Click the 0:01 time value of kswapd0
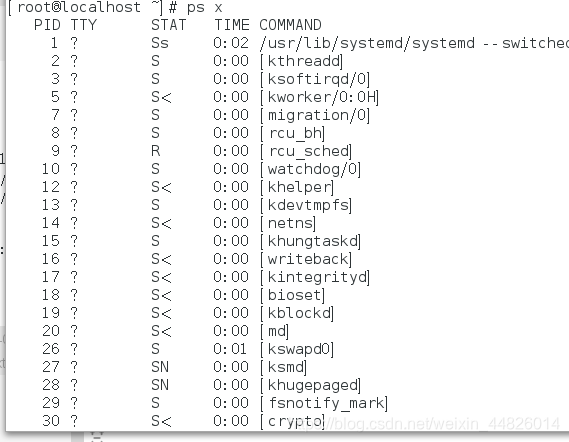 click(x=230, y=349)
